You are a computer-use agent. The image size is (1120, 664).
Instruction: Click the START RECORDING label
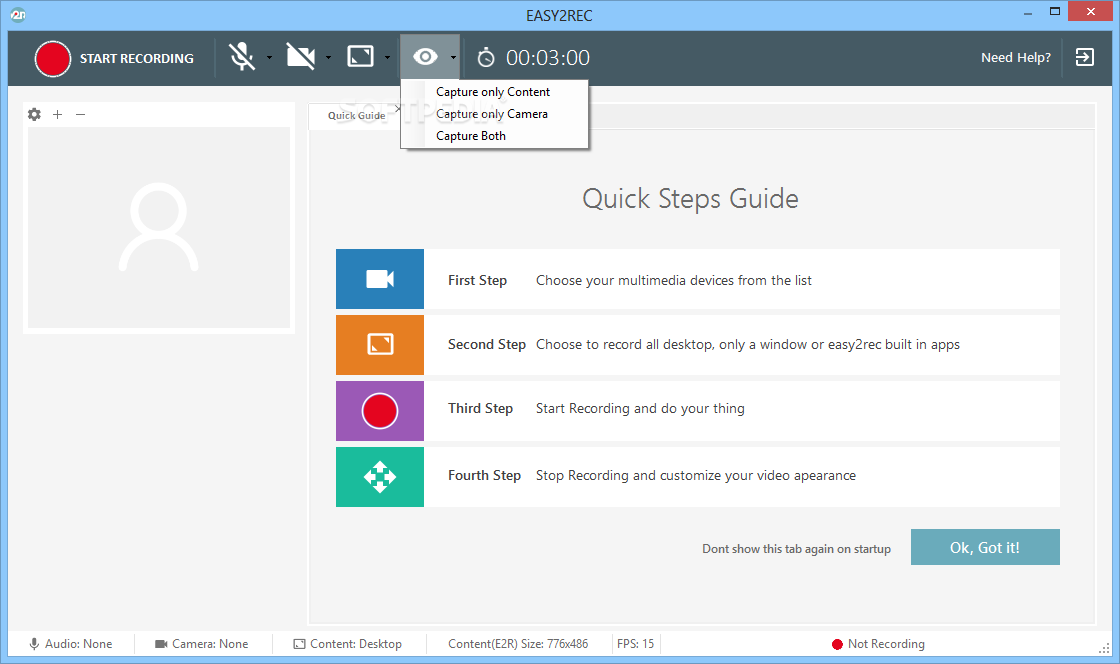tap(136, 59)
